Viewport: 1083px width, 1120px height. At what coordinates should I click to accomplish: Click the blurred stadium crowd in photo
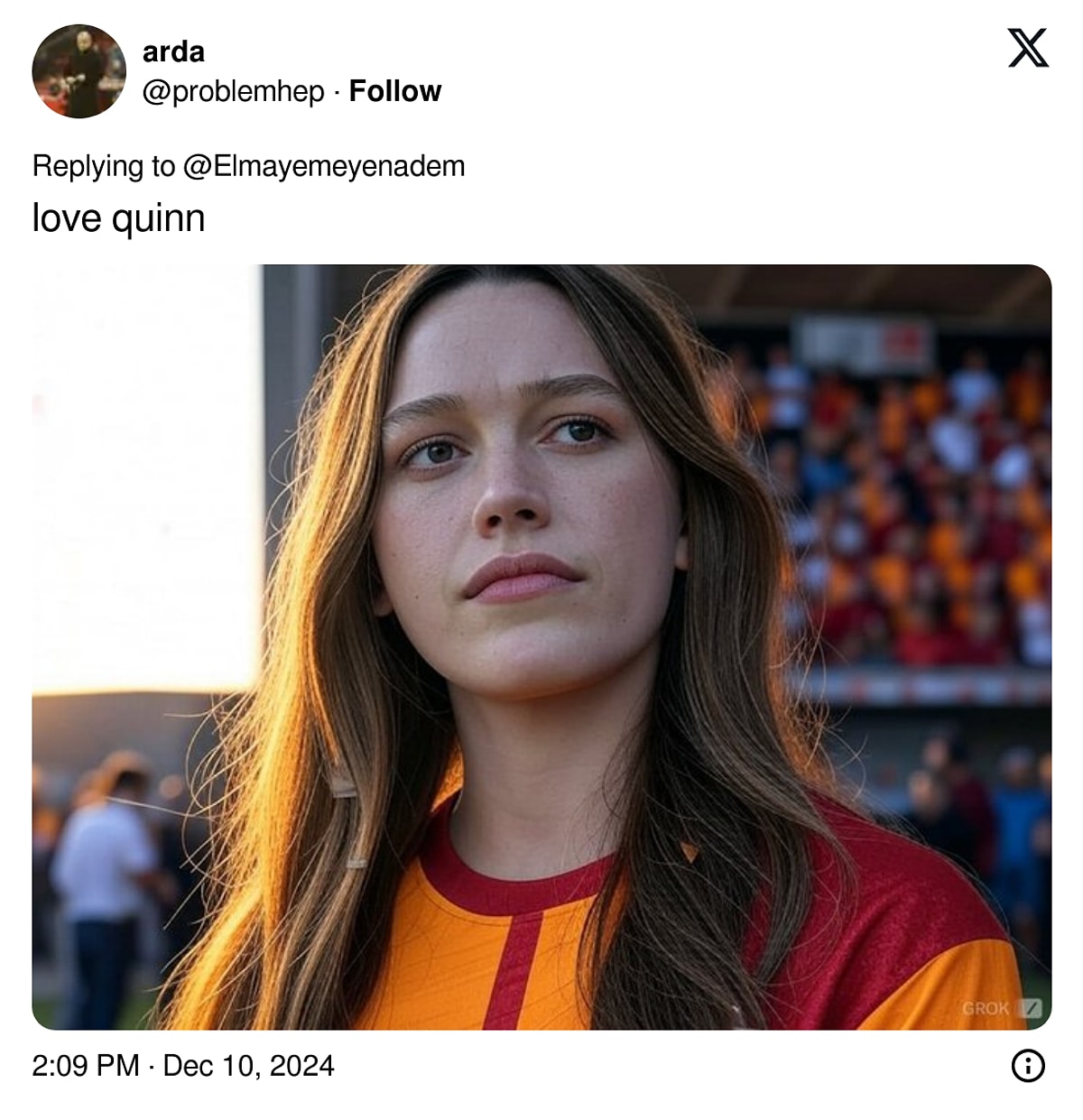coord(912,505)
